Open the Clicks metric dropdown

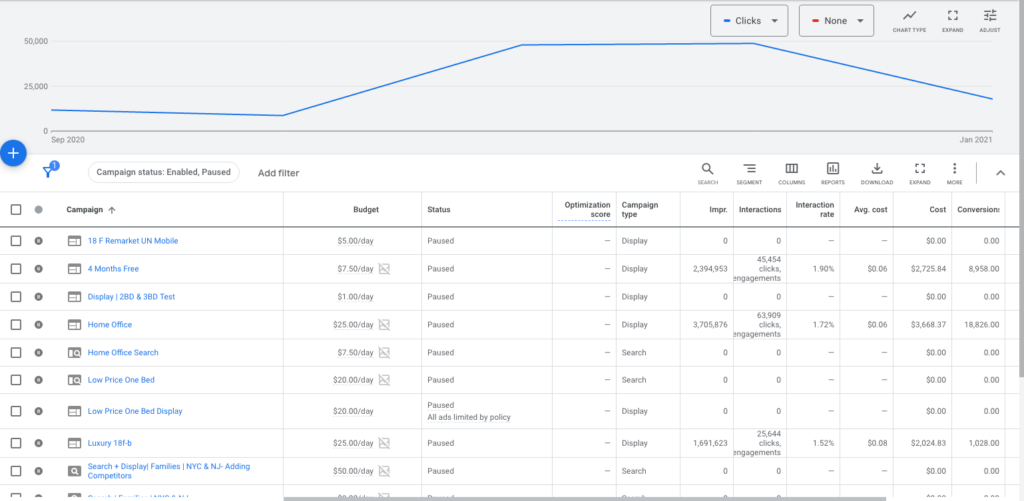[x=749, y=21]
